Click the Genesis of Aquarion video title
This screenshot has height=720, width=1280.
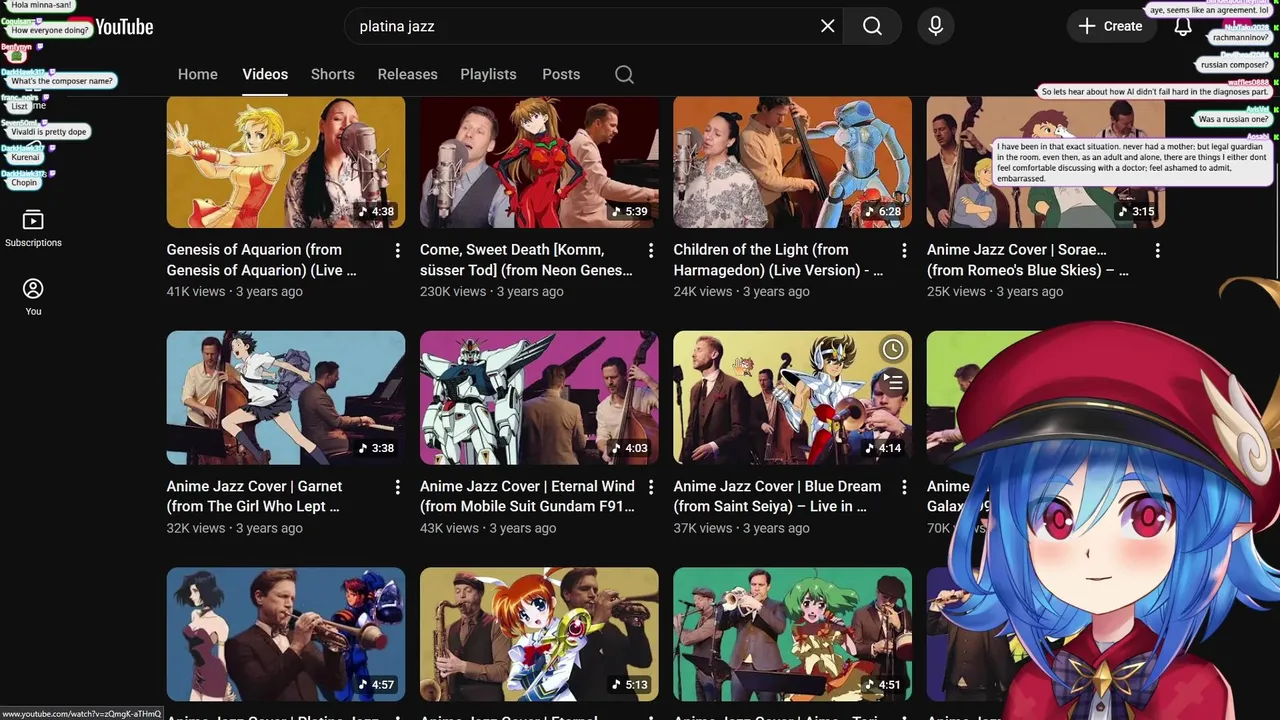tap(261, 260)
